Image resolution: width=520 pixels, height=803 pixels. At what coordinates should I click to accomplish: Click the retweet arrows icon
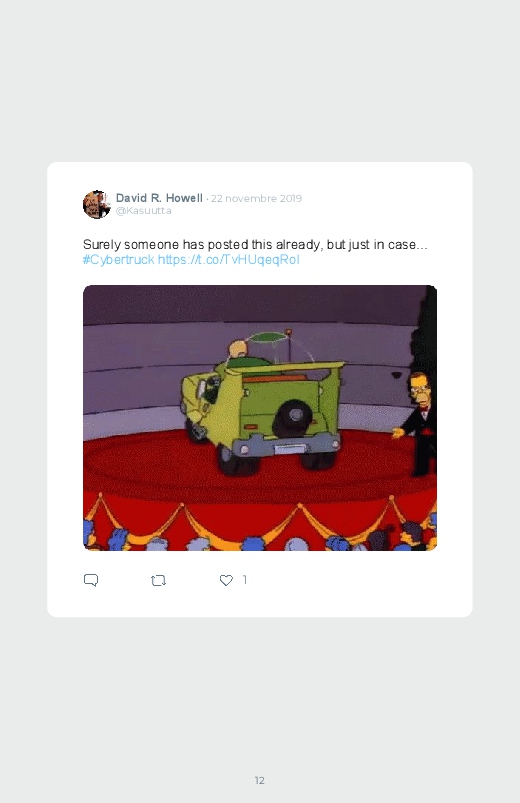click(158, 580)
